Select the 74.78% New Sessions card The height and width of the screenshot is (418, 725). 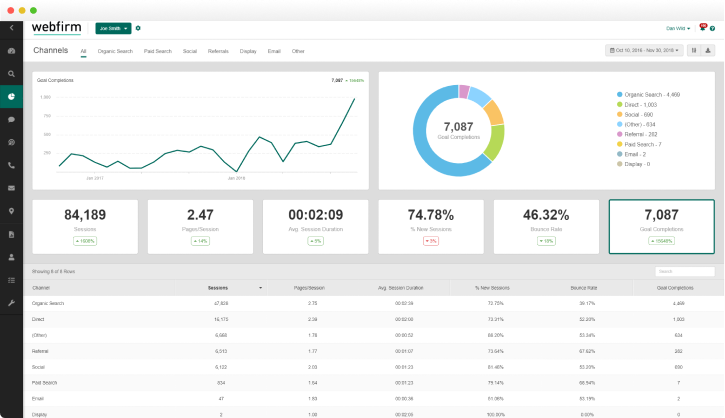pyautogui.click(x=431, y=227)
